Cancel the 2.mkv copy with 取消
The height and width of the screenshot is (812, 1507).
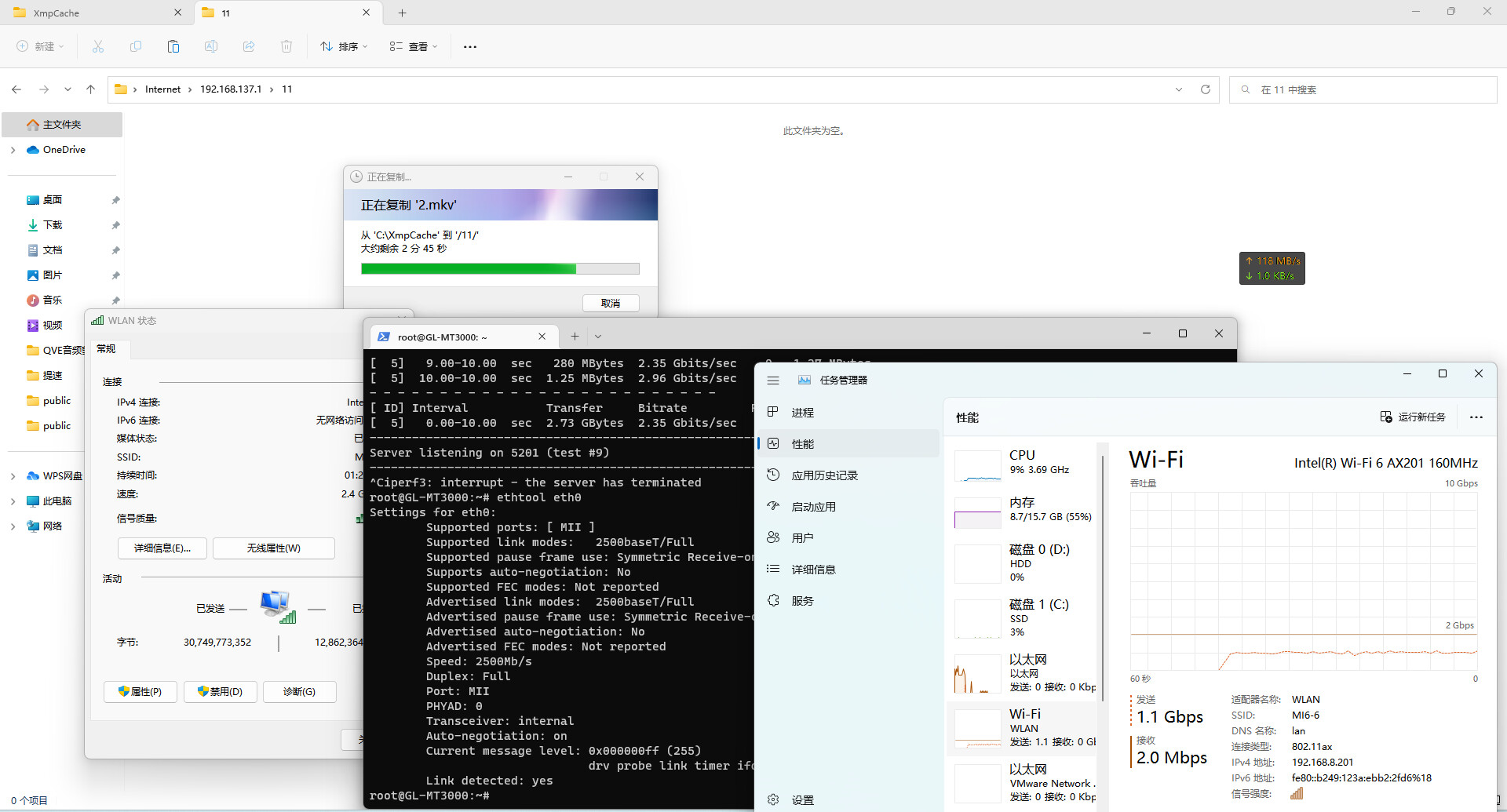[611, 303]
